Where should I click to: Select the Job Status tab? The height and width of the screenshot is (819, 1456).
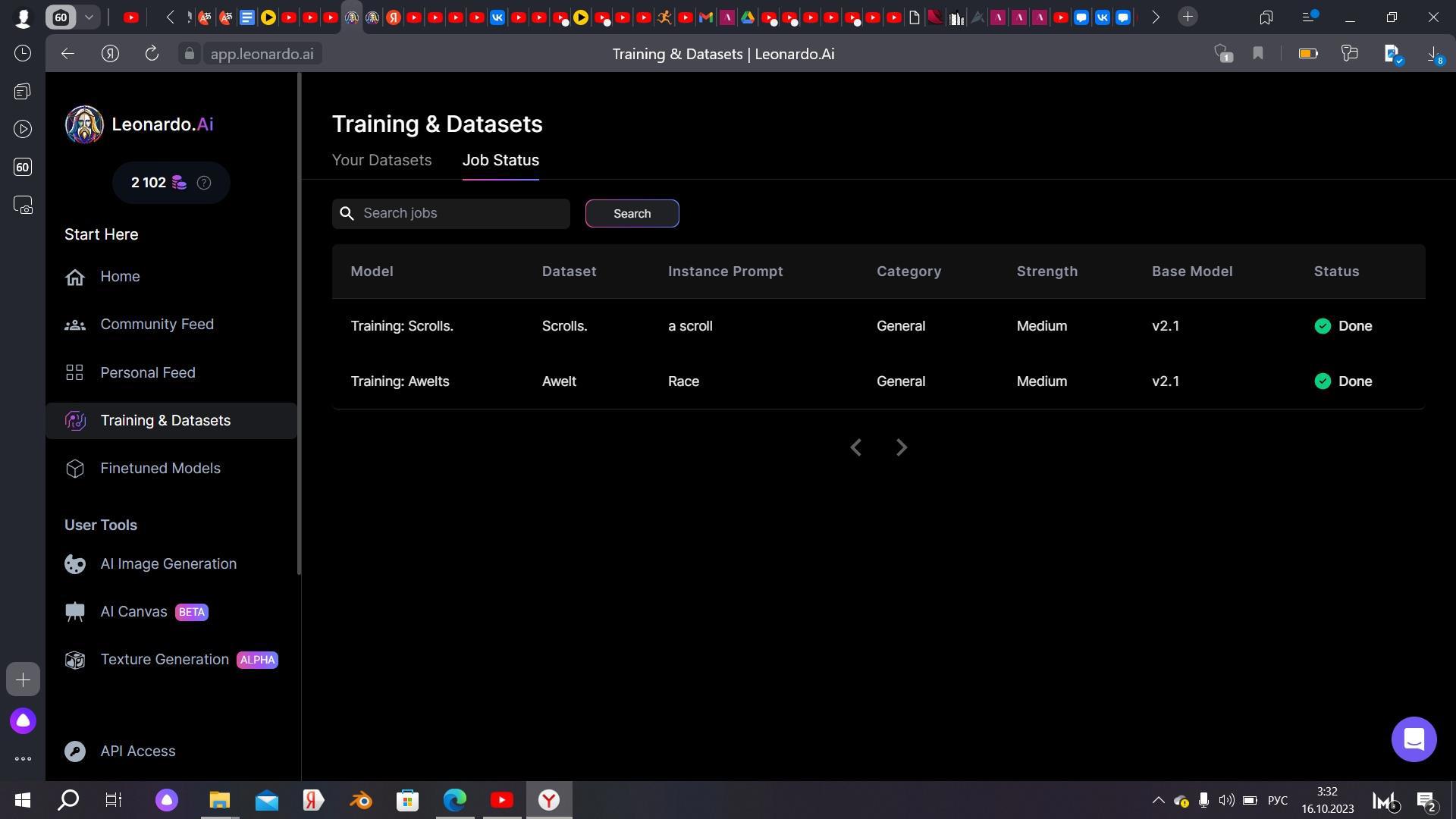[x=500, y=161]
